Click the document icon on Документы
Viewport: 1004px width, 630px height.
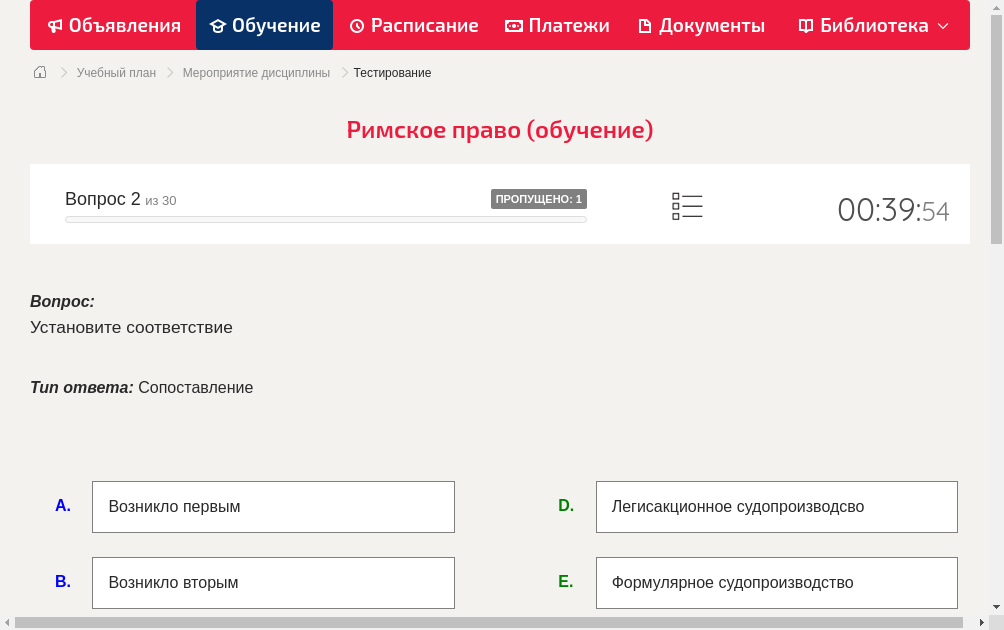[x=644, y=25]
